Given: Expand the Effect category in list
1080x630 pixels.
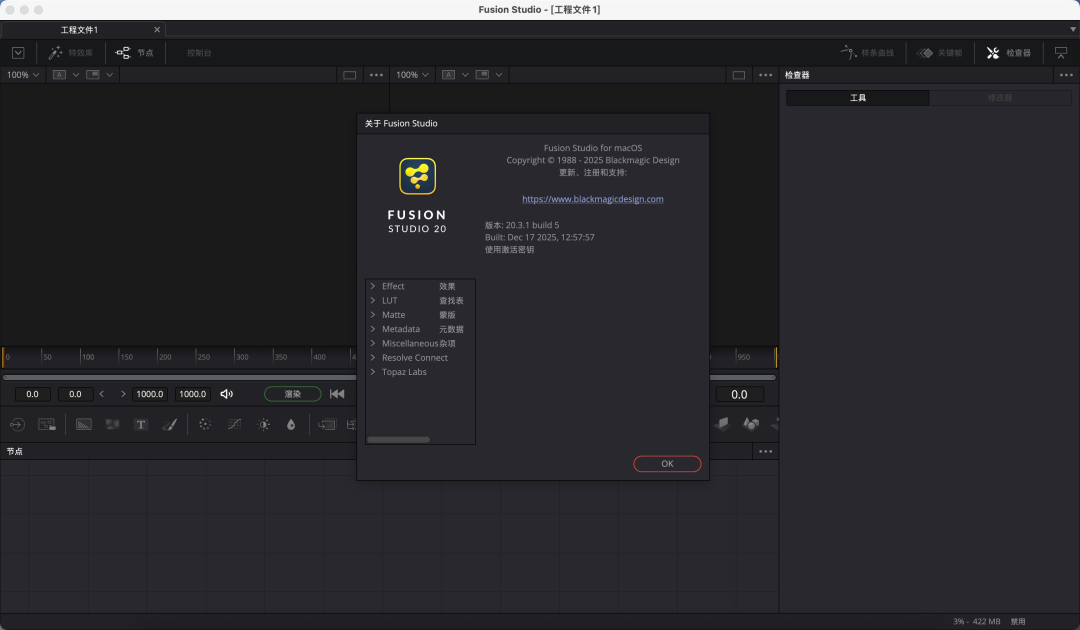Looking at the screenshot, I should pyautogui.click(x=373, y=286).
